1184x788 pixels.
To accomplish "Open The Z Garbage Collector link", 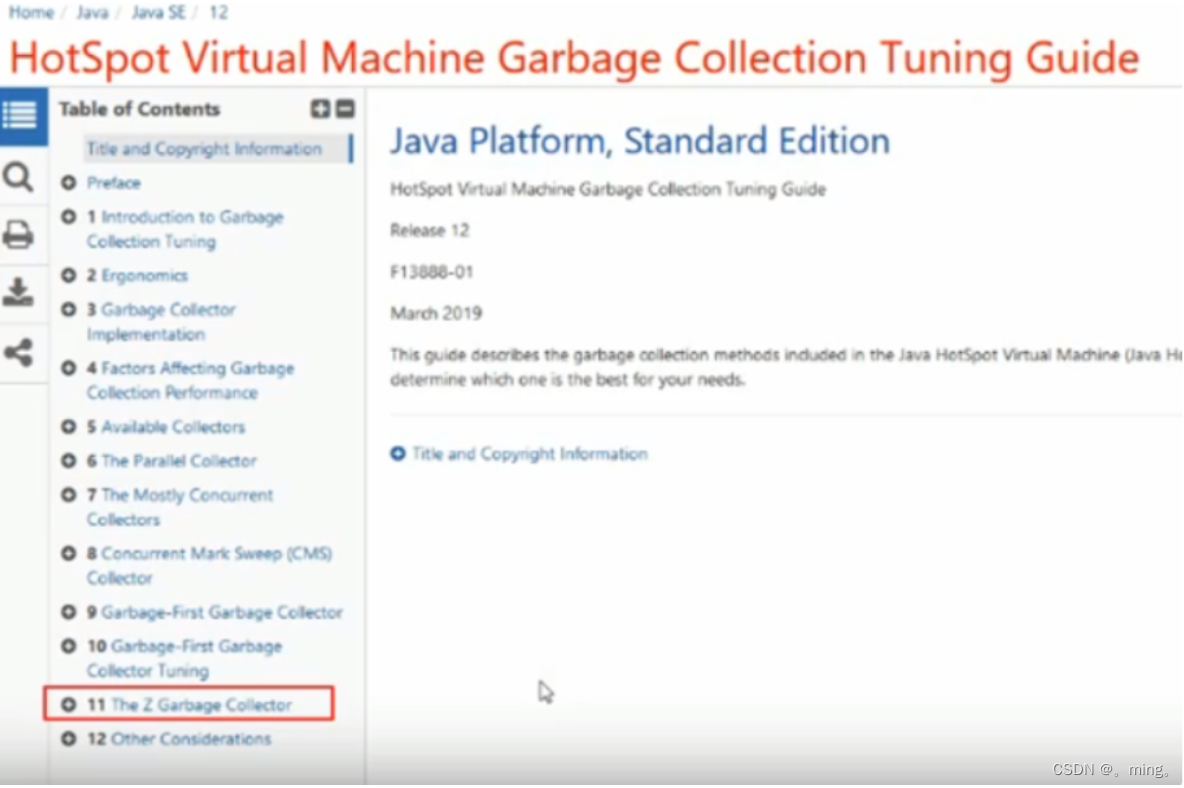I will click(201, 705).
